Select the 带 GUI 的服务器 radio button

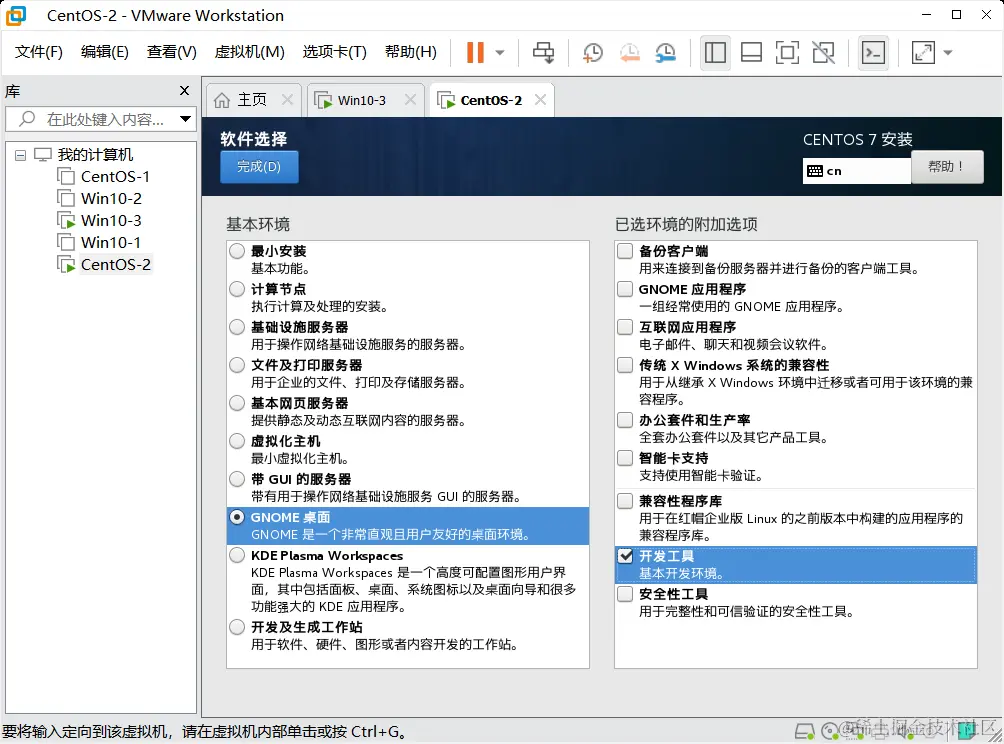pos(237,479)
